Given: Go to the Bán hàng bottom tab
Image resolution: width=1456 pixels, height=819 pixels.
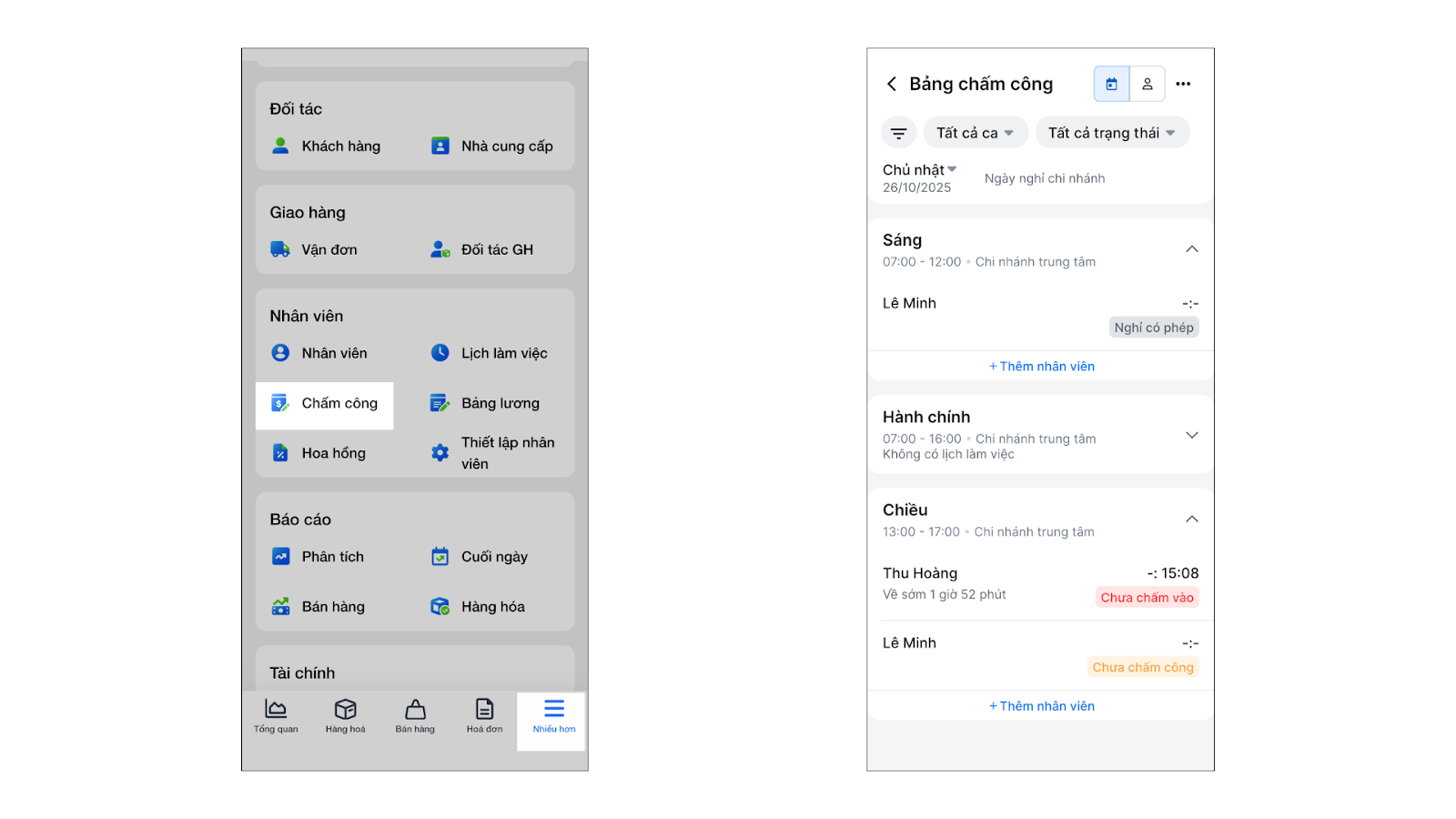Looking at the screenshot, I should [x=415, y=717].
